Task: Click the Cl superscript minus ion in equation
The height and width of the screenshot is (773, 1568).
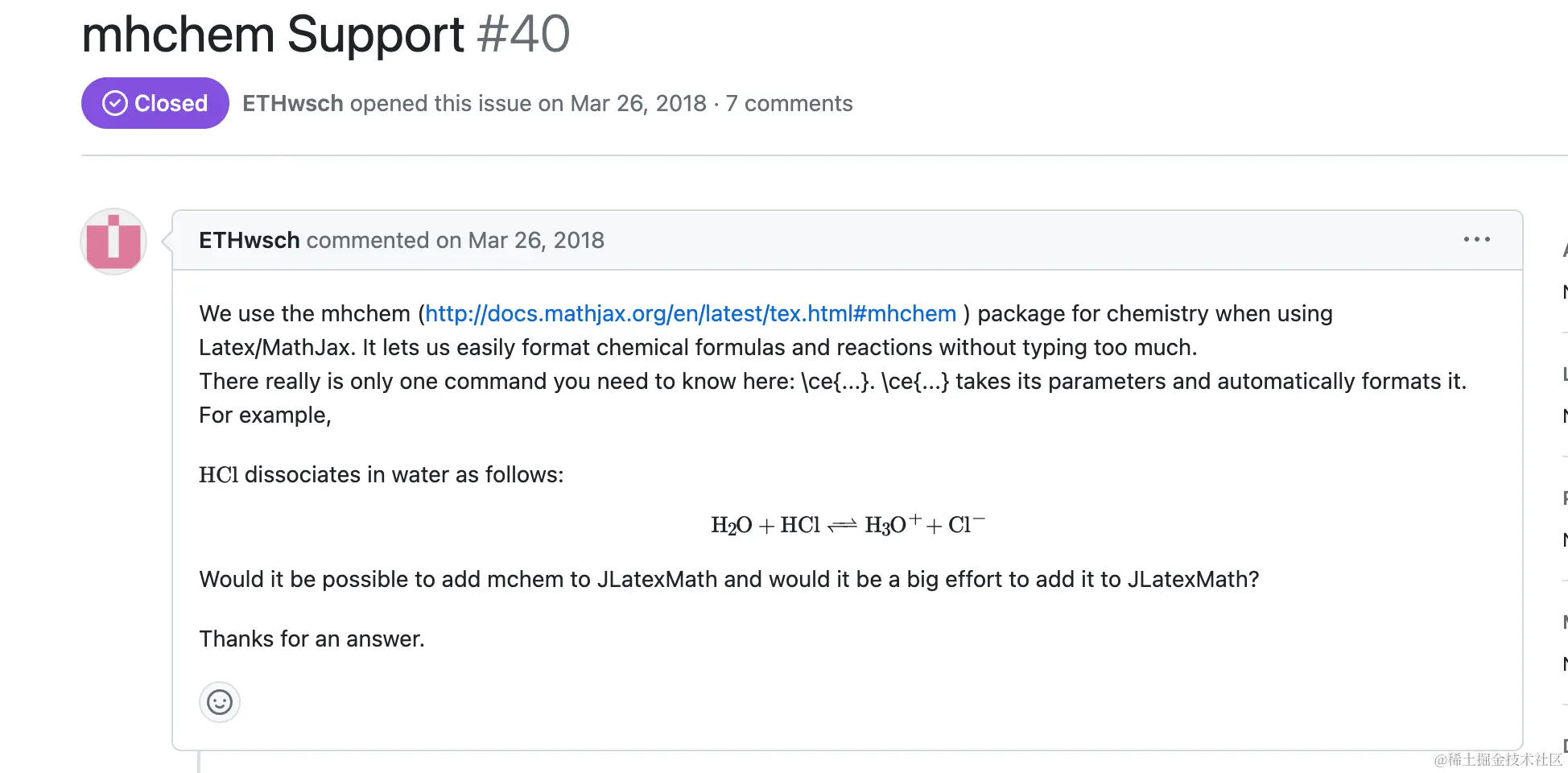Action: coord(967,523)
